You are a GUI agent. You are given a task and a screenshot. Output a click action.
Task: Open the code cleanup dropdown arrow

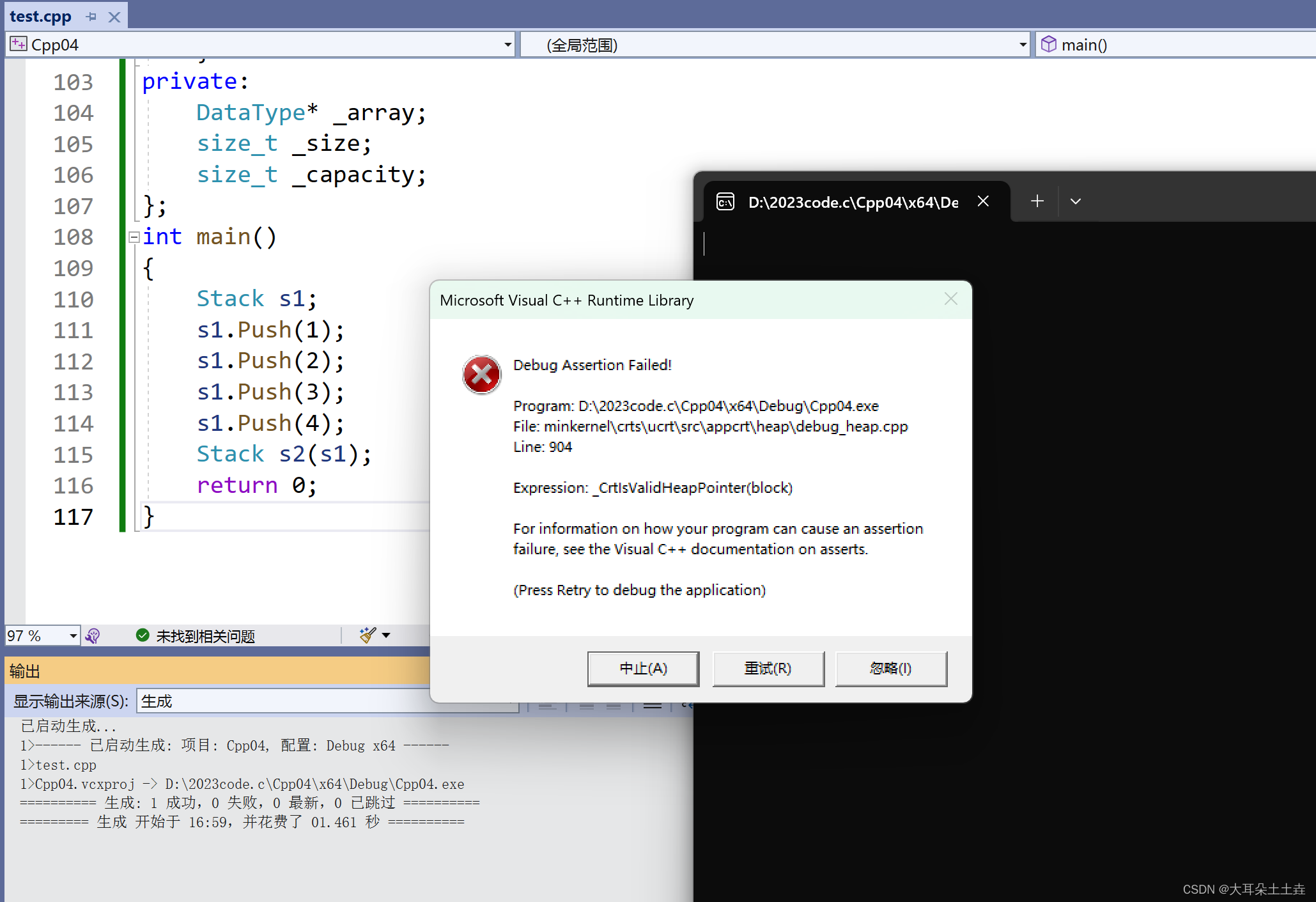pyautogui.click(x=386, y=635)
